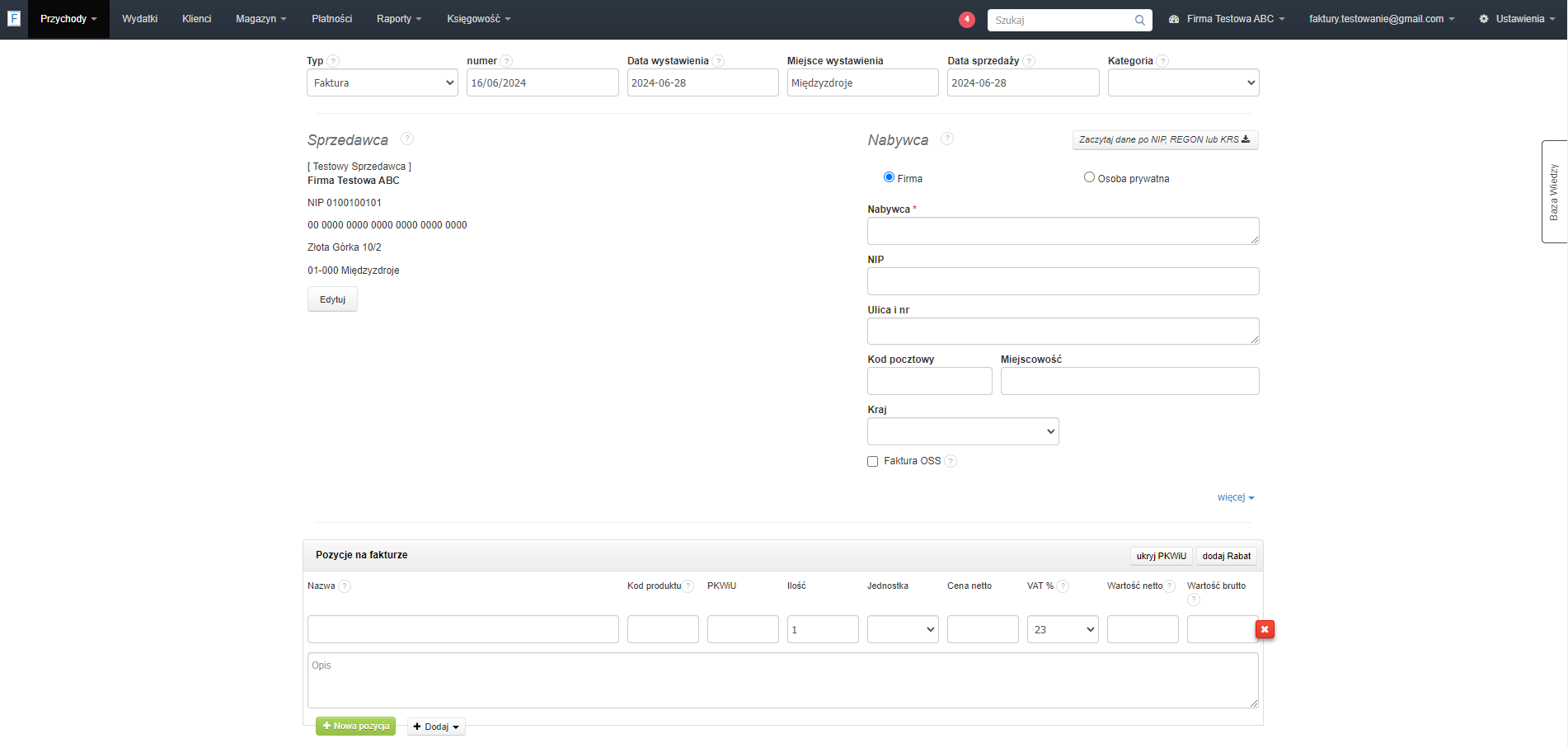Click help icon beside Faktura OSS
This screenshot has width=1568, height=748.
[x=951, y=461]
